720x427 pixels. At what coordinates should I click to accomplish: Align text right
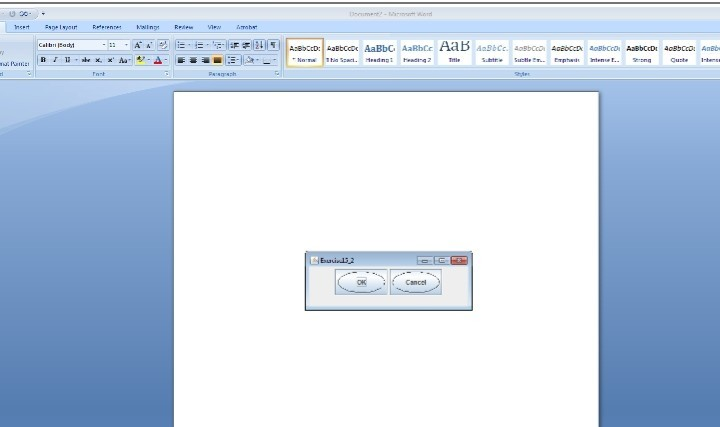tap(205, 60)
